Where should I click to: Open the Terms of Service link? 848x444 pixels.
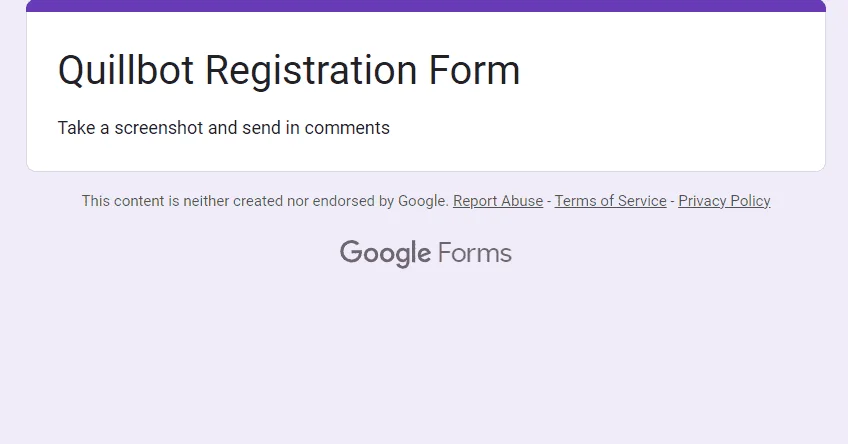[x=610, y=201]
